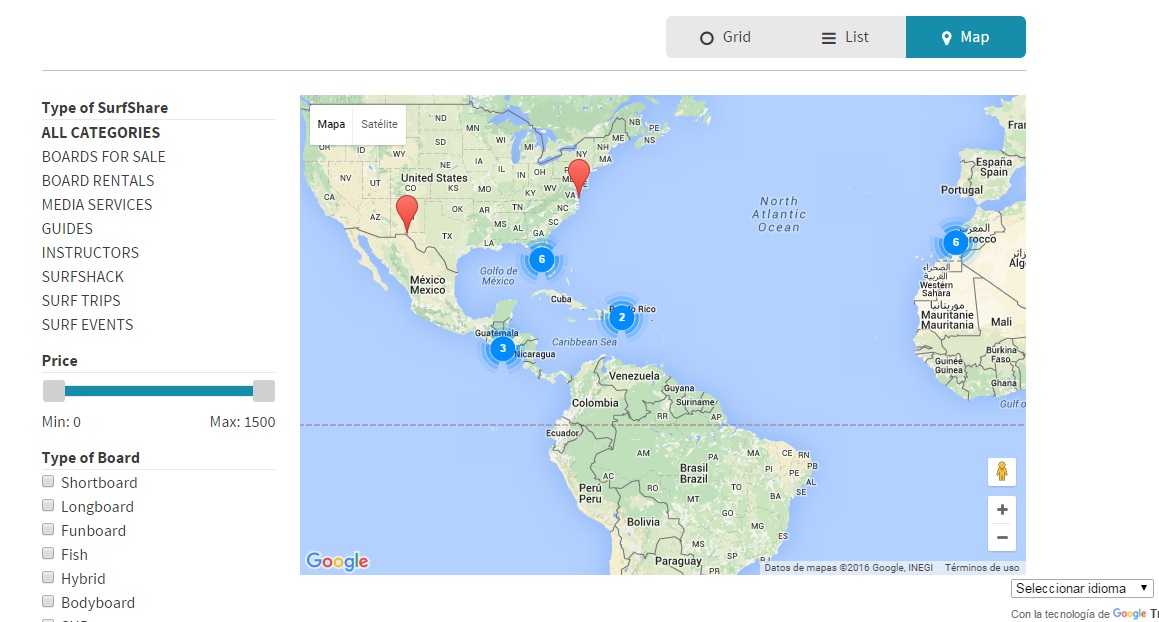Open the cluster of 3 near Guatemala
The width and height of the screenshot is (1159, 622).
pos(501,348)
